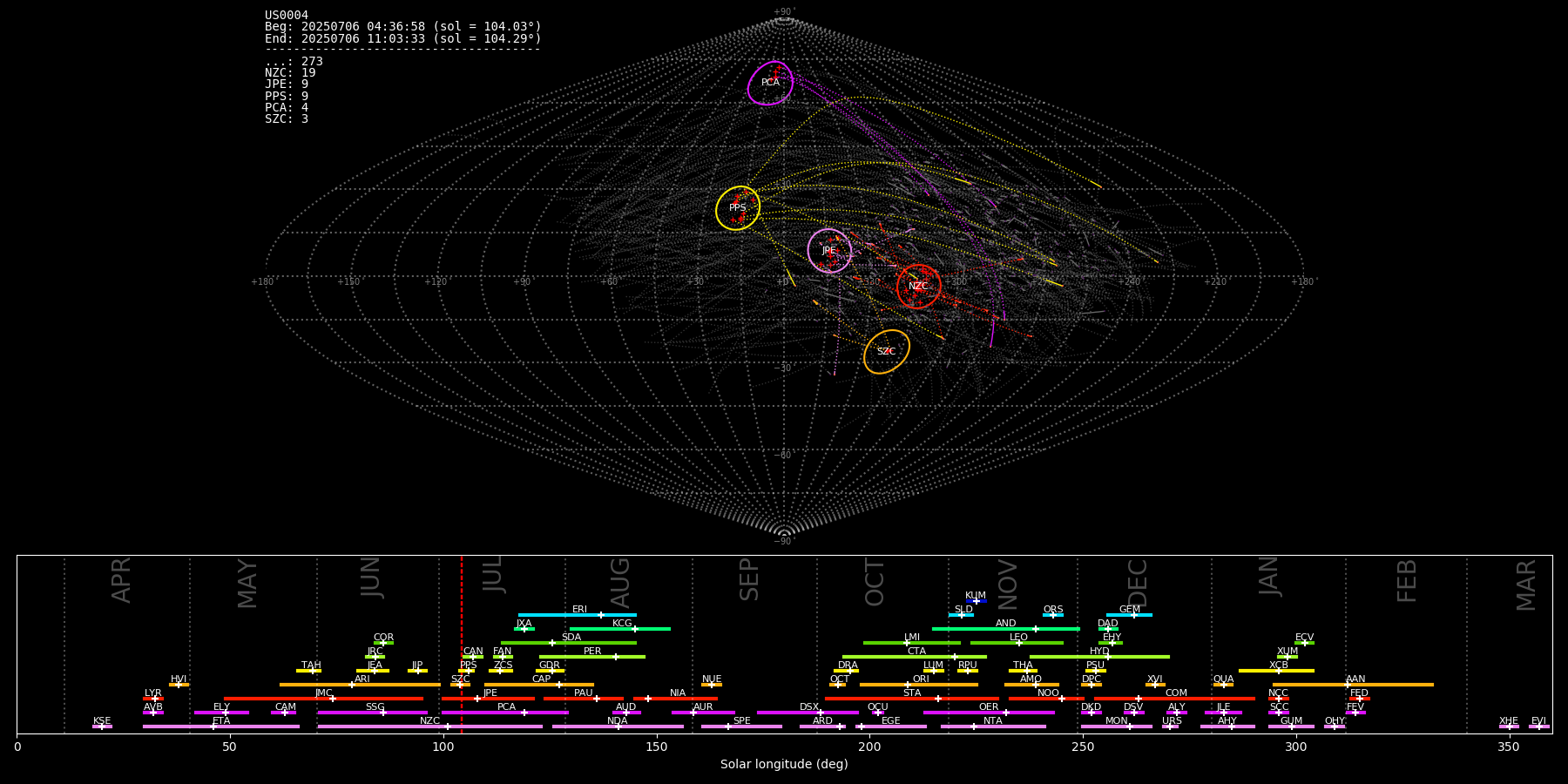Select the COM shower bar
The width and height of the screenshot is (1568, 784).
tap(1175, 699)
